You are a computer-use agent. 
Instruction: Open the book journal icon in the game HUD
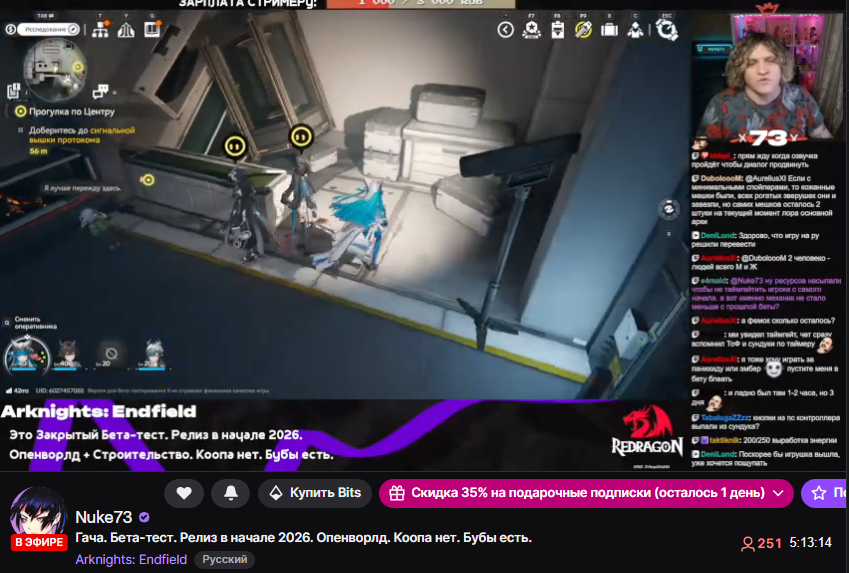(x=152, y=29)
